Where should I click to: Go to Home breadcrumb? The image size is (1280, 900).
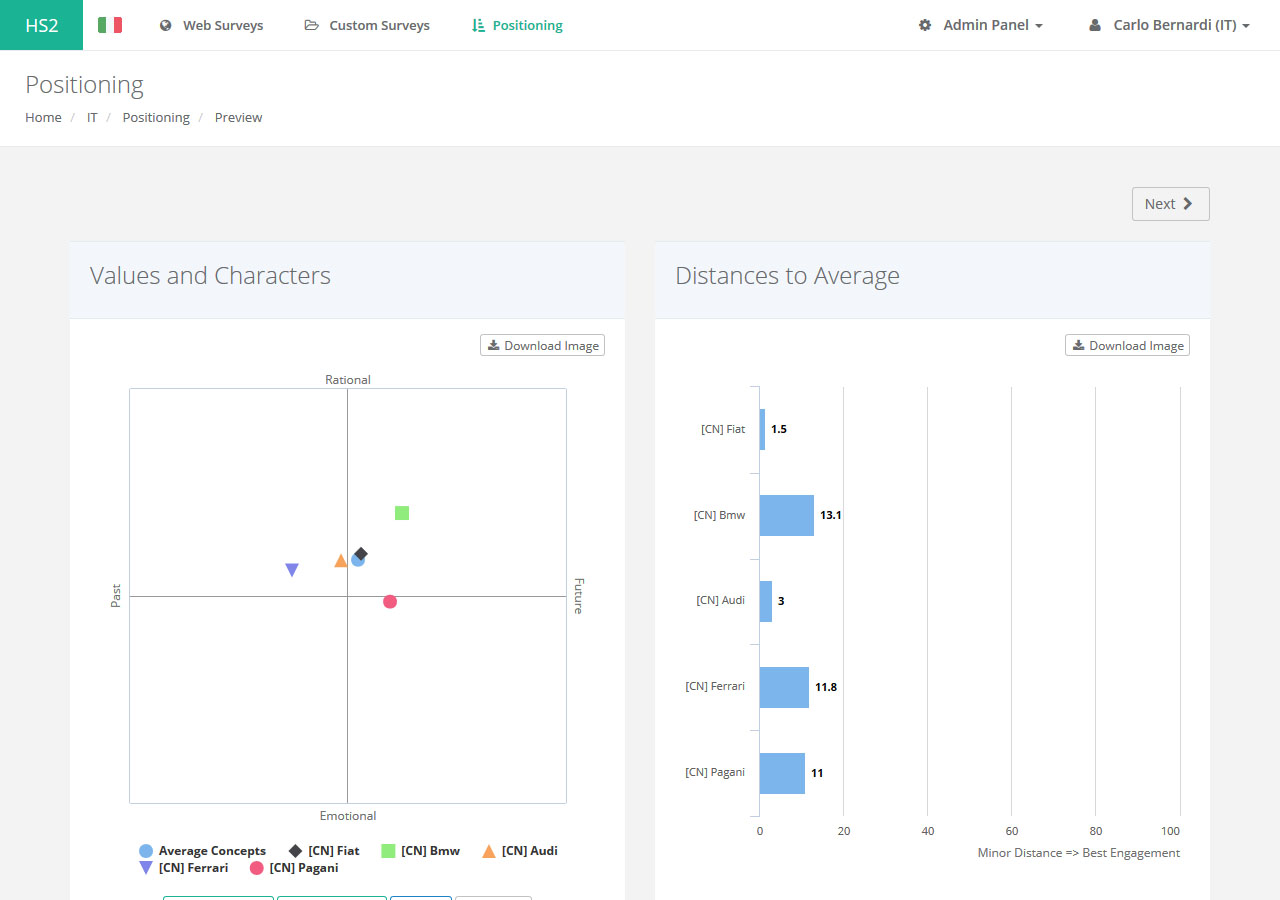click(x=43, y=117)
